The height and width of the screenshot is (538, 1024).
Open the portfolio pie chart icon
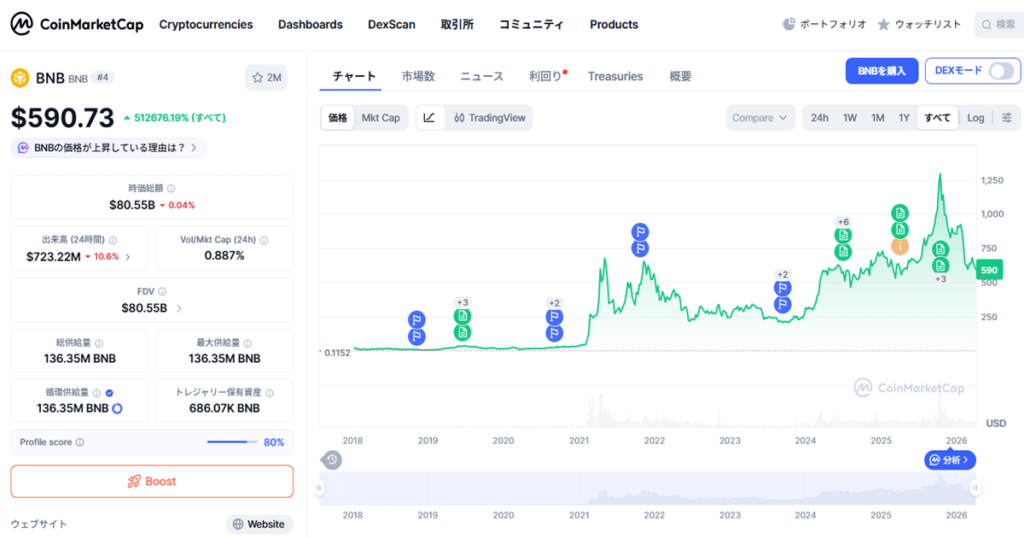click(789, 24)
